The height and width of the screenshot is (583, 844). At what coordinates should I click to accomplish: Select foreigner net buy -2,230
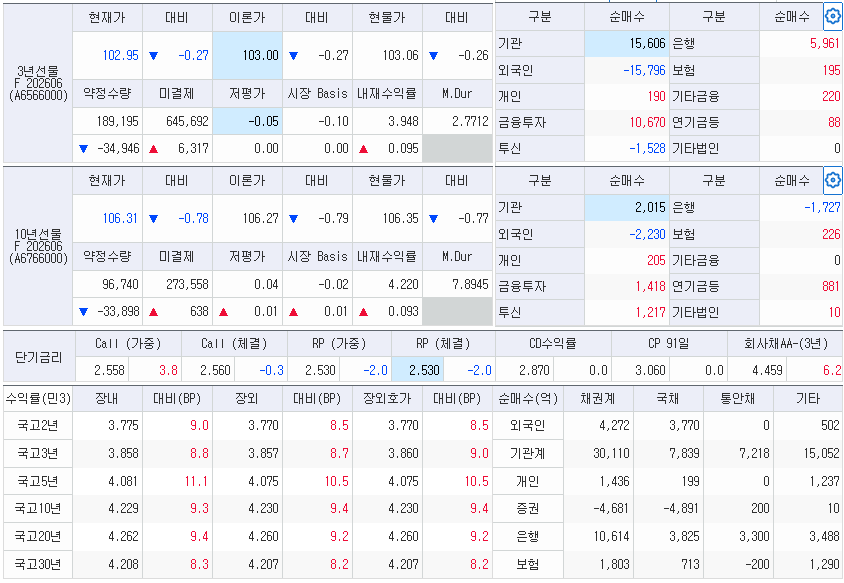point(648,234)
